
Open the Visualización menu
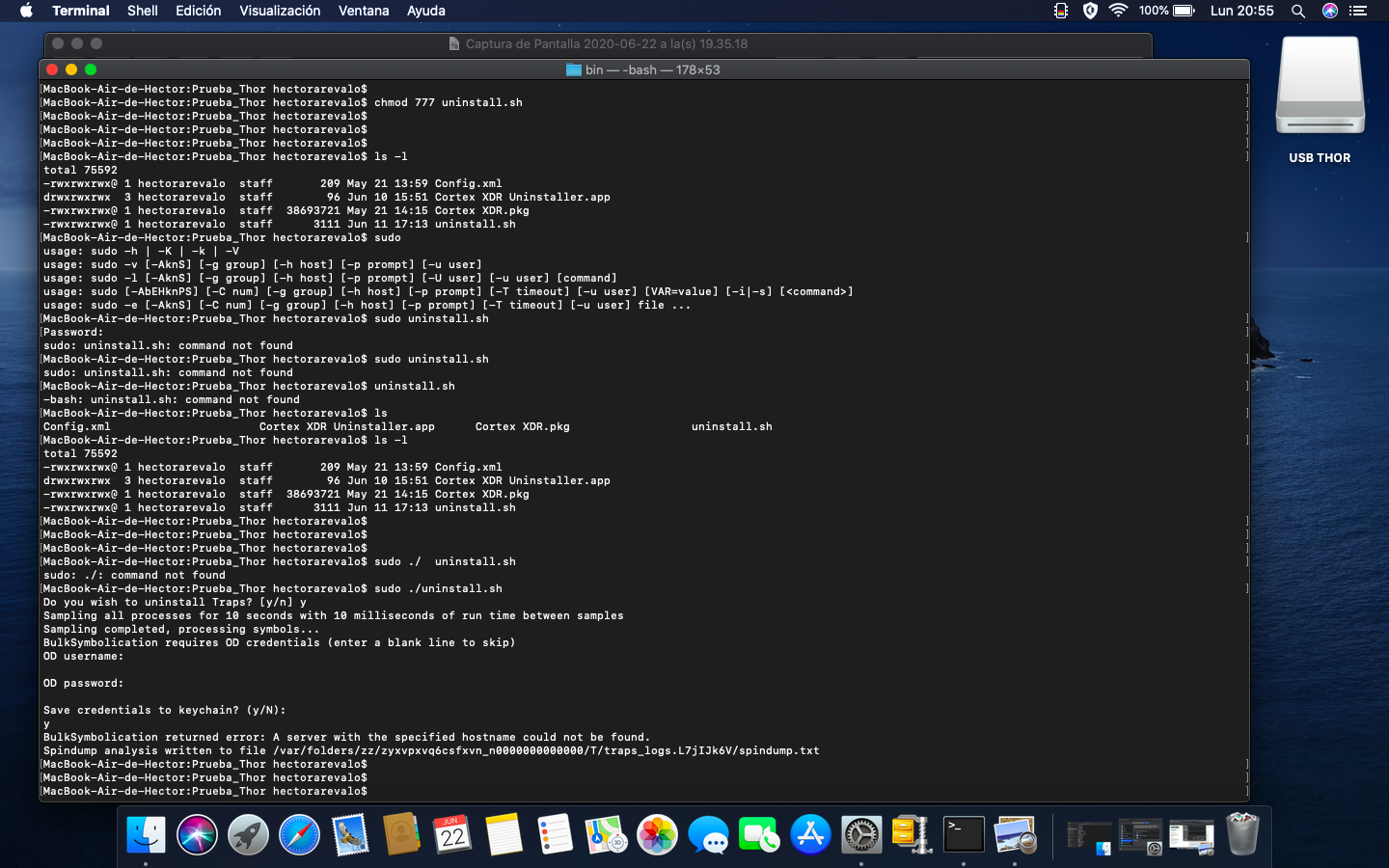tap(280, 11)
